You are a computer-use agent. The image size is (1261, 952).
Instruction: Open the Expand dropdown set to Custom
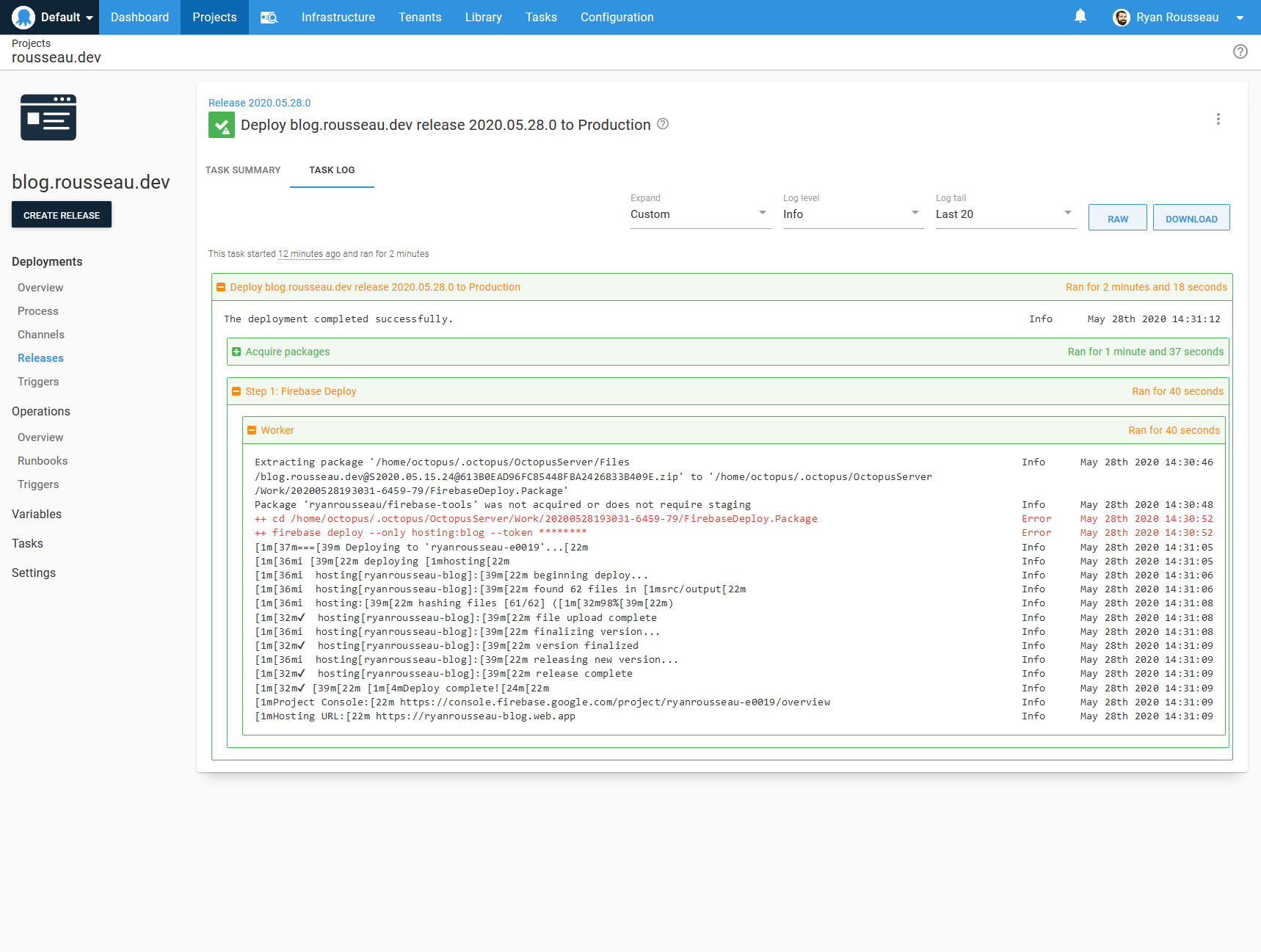700,214
